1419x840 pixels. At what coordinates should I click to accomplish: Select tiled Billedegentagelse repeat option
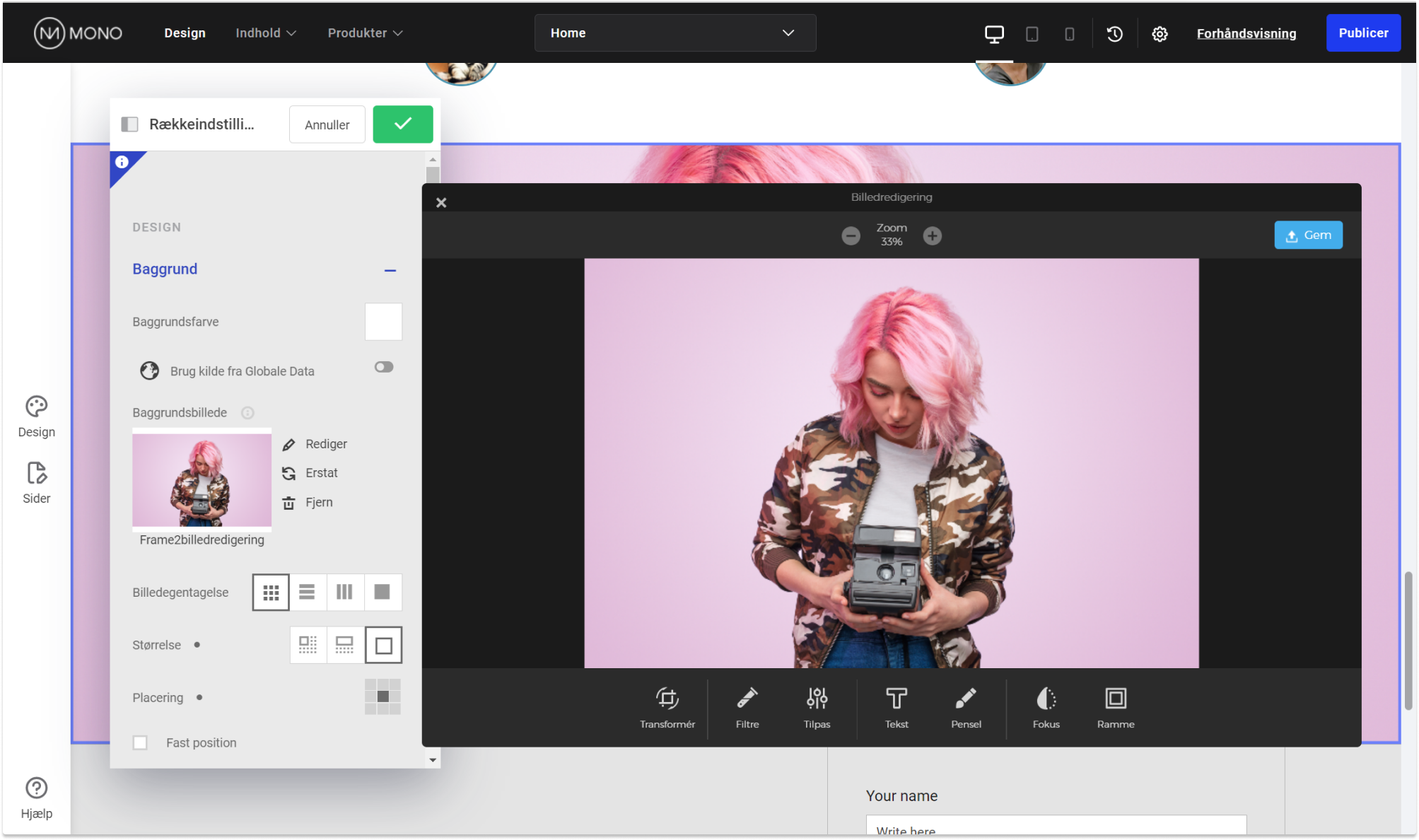point(269,592)
